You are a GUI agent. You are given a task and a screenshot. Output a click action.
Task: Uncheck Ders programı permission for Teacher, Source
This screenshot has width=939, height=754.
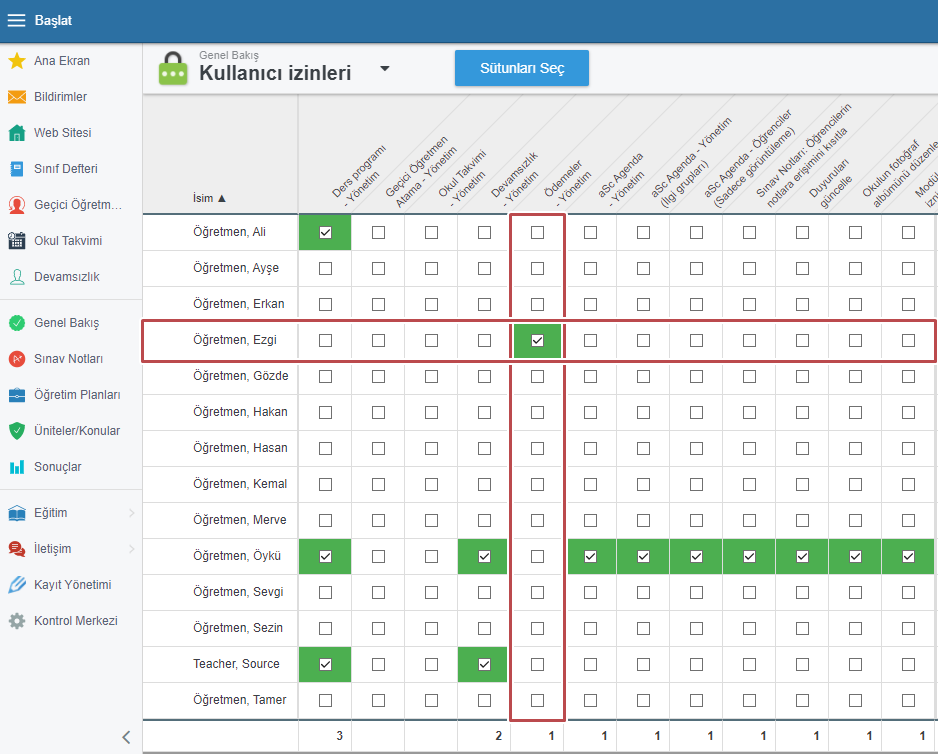[x=325, y=664]
